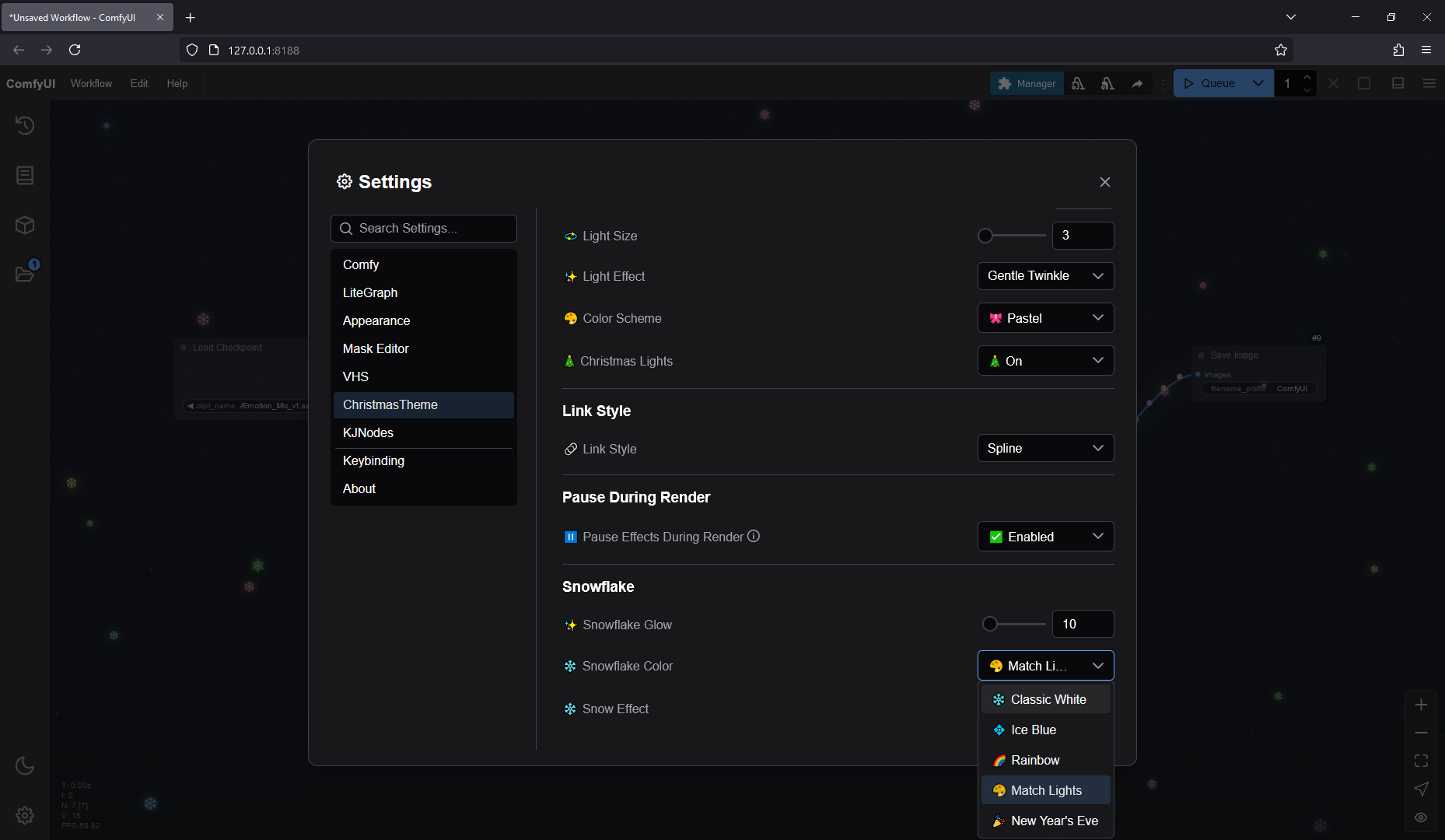Screen dimensions: 1445x840
Task: Bookmark this page star icon
Action: 1281,50
